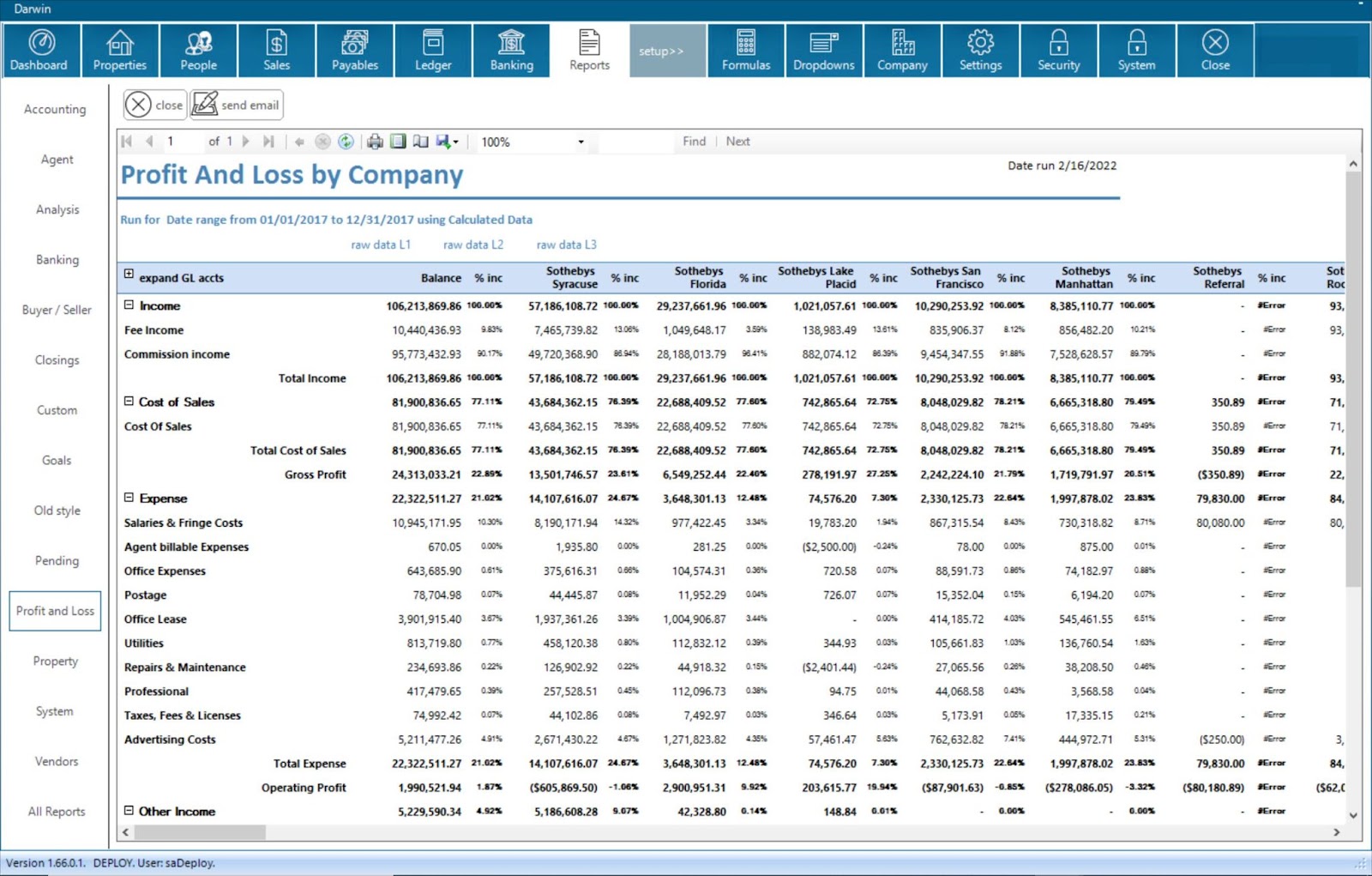Open the raw data L2 link
Image resolution: width=1372 pixels, height=876 pixels.
click(x=473, y=245)
